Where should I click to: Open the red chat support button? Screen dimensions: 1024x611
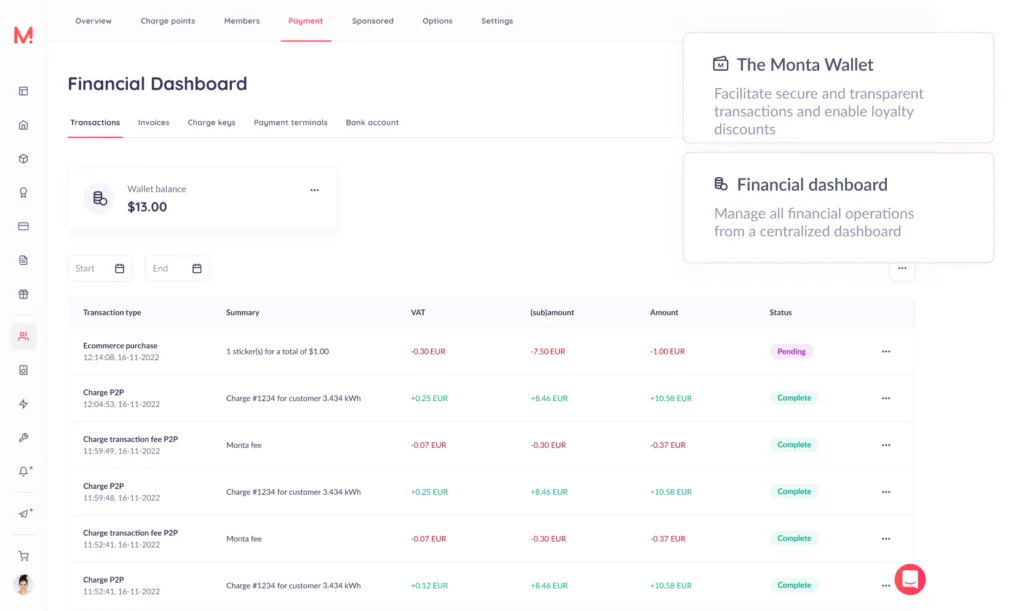[910, 579]
